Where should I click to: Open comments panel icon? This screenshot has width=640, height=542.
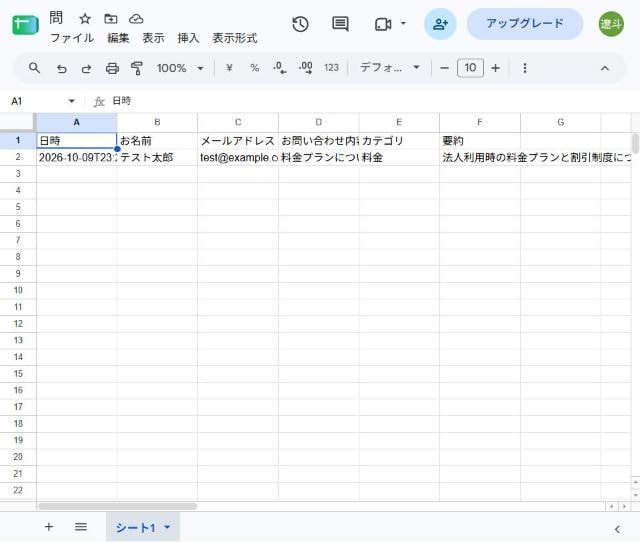[x=340, y=24]
